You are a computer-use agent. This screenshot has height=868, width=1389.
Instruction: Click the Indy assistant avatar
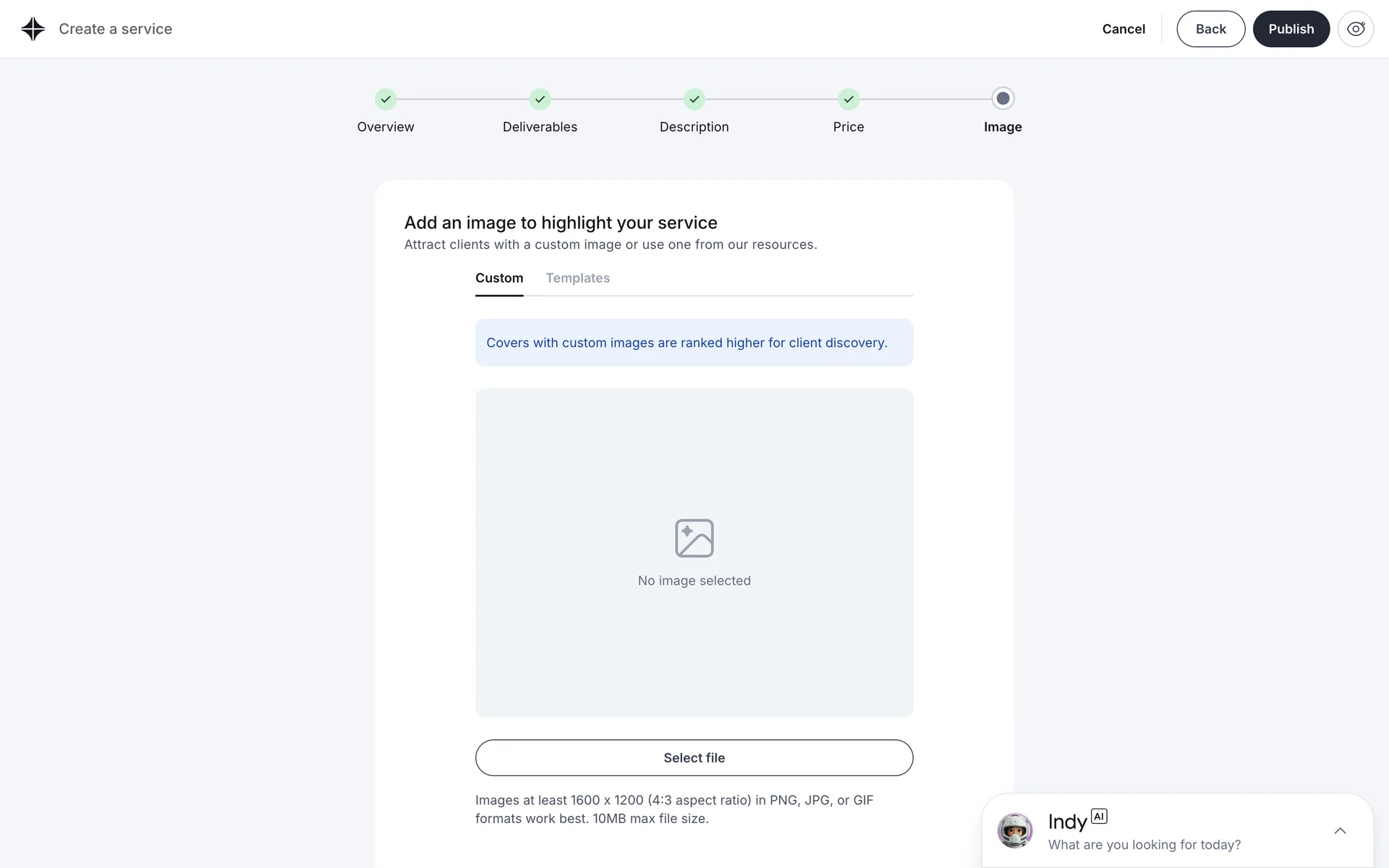1015,830
